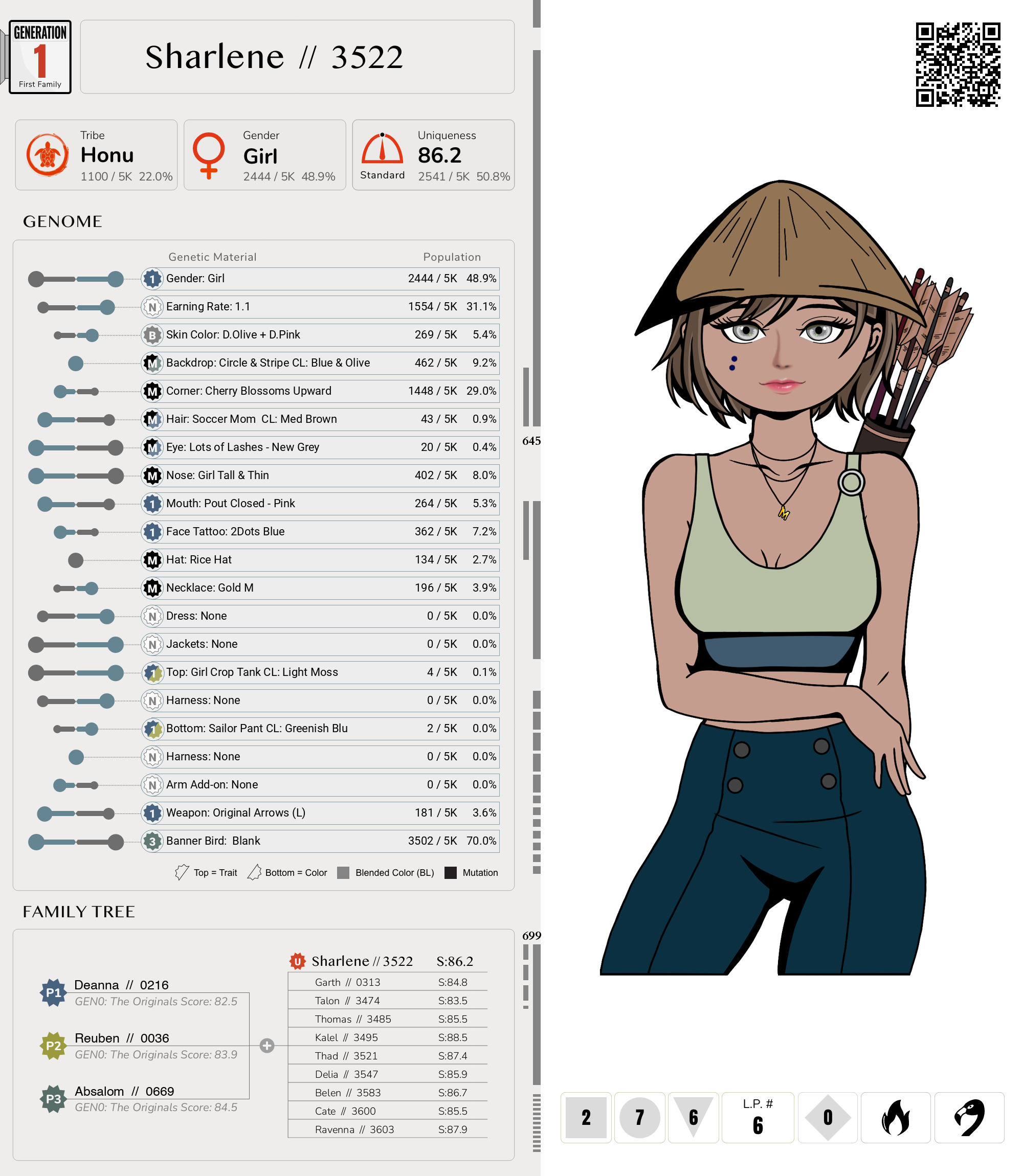Select sibling Kalel // 3495 row
Viewport: 1023px width, 1176px height.
(x=387, y=1037)
